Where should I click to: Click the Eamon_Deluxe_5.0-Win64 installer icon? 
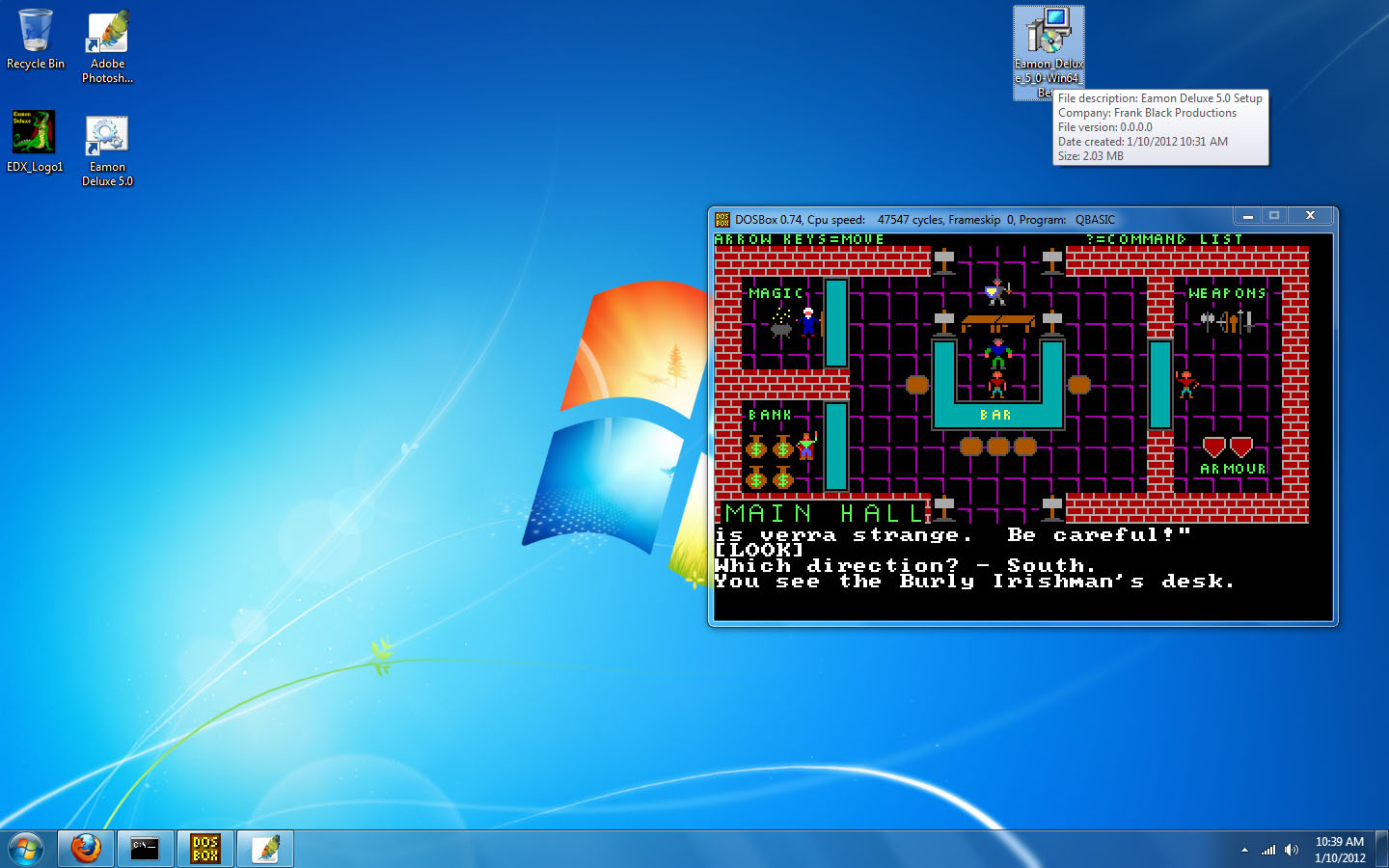coord(1049,53)
